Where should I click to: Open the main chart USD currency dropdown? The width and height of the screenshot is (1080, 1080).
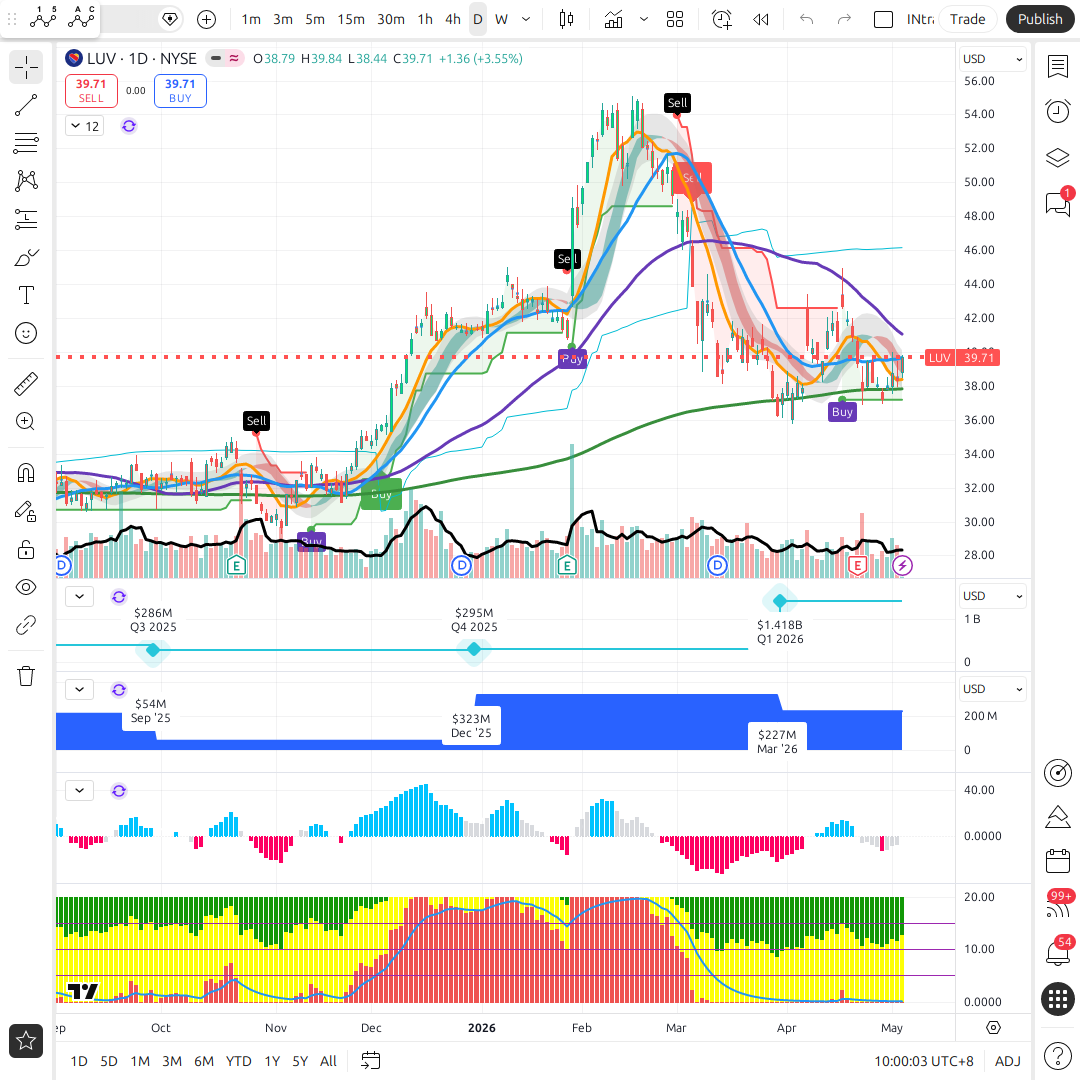click(x=992, y=59)
